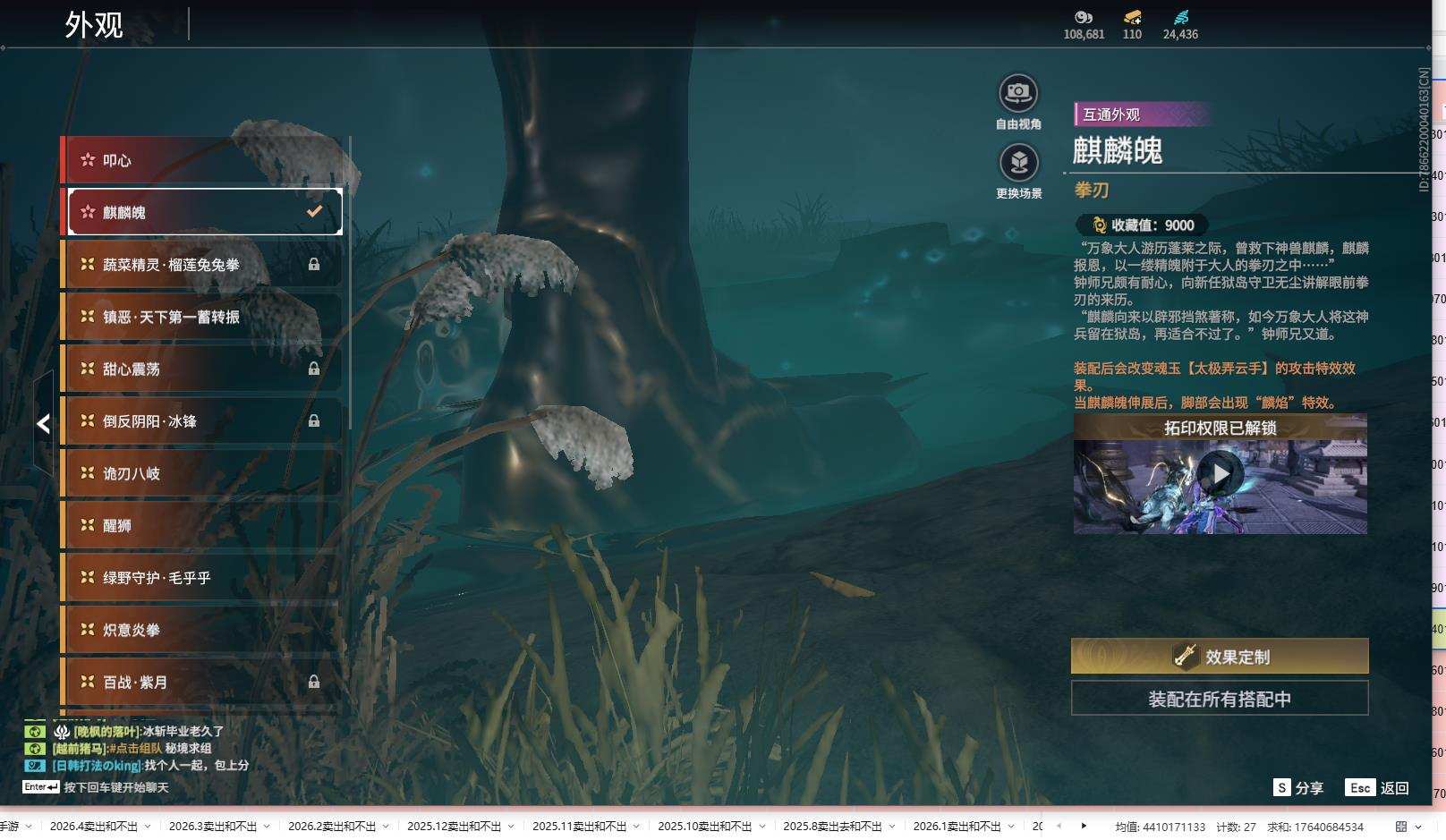Click the lock icon on 倒反阴阳·冰锋
The width and height of the screenshot is (1446, 840).
314,420
